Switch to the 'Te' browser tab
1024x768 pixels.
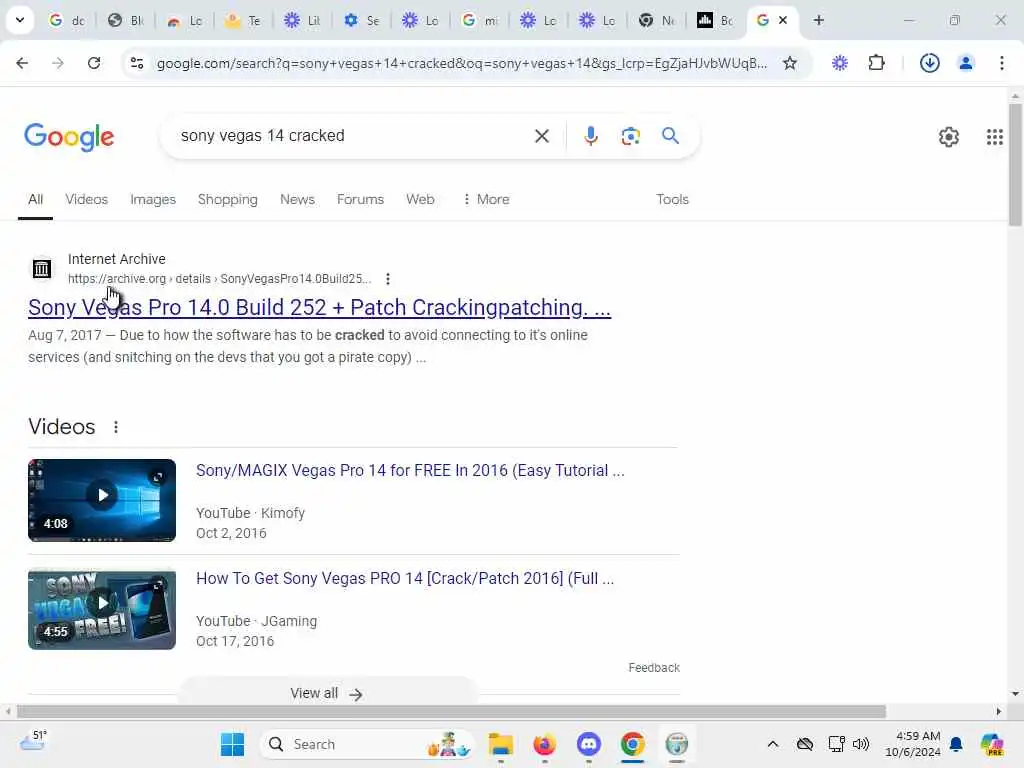(243, 20)
